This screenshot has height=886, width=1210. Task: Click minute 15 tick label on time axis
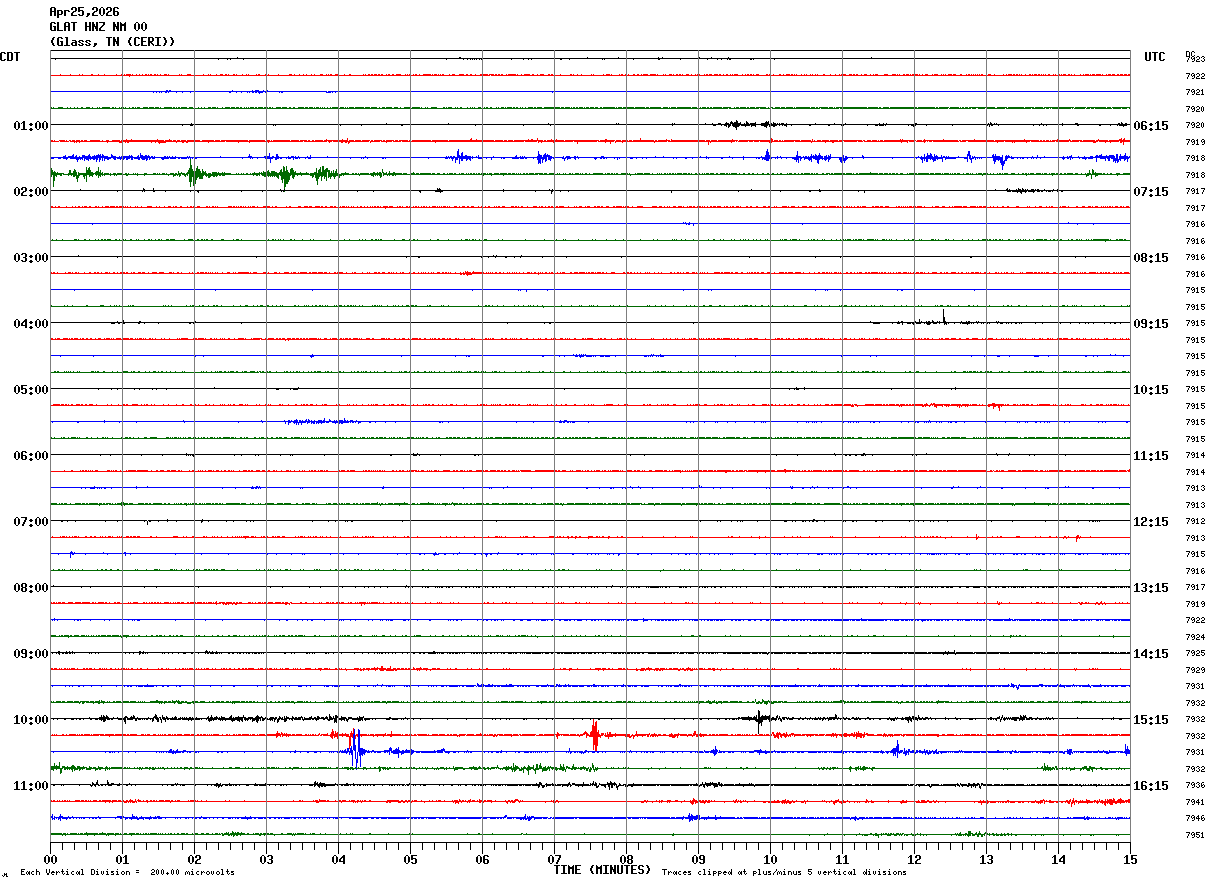(1130, 859)
